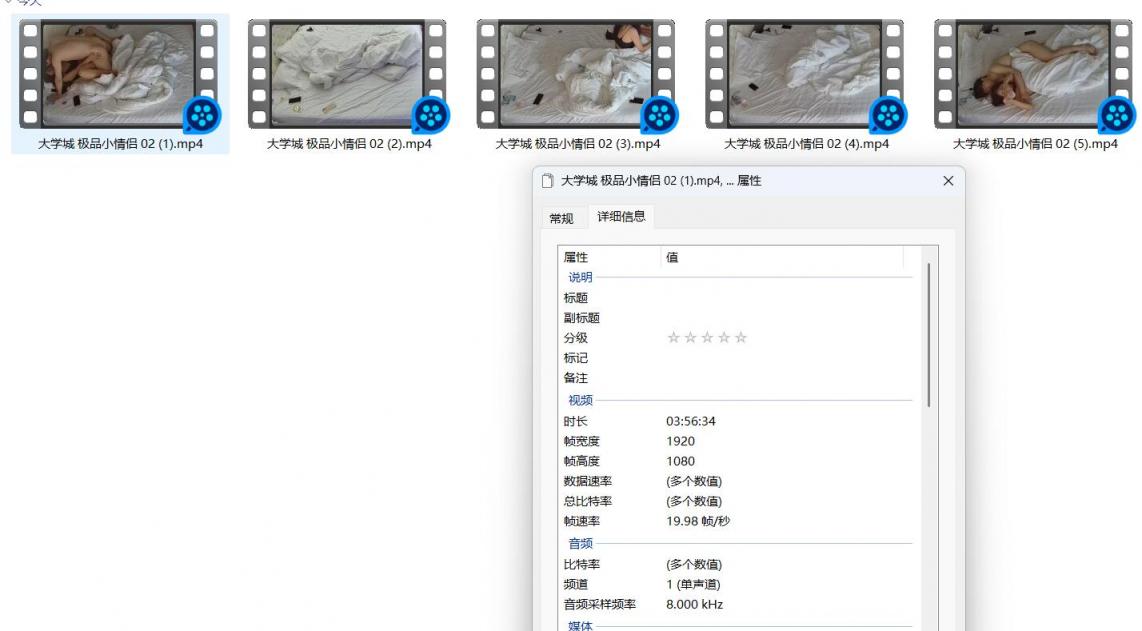Click the 标题 value field

pyautogui.click(x=780, y=298)
